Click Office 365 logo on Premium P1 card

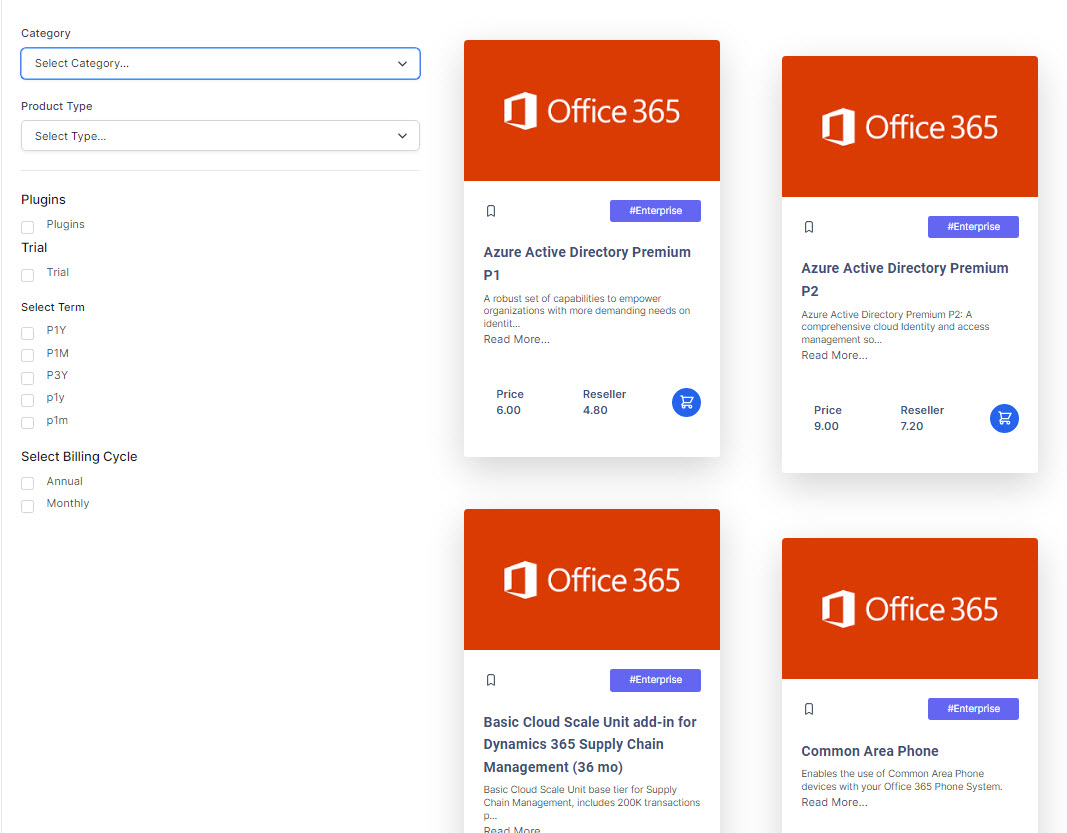tap(591, 111)
